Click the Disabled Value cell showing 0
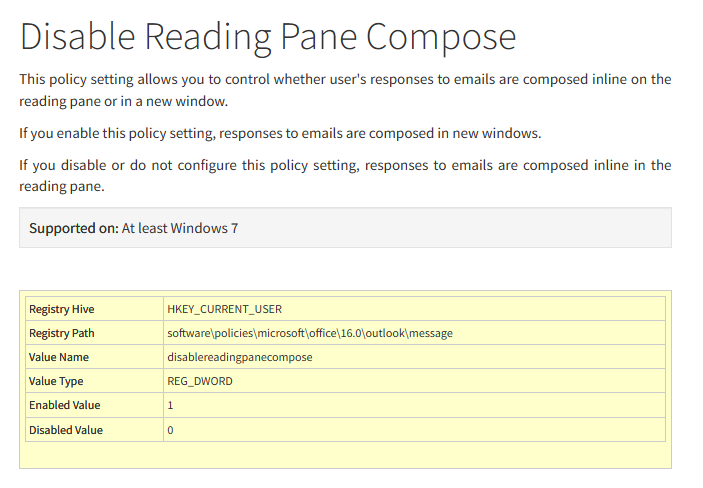This screenshot has height=488, width=703. click(414, 430)
